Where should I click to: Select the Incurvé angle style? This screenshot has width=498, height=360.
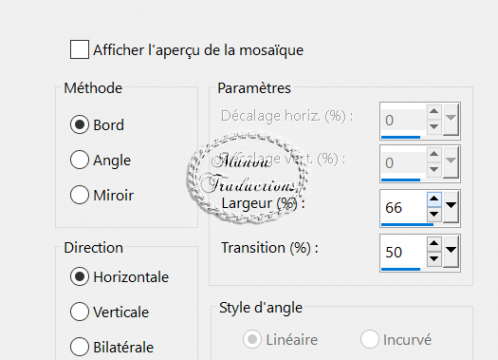tap(396, 340)
